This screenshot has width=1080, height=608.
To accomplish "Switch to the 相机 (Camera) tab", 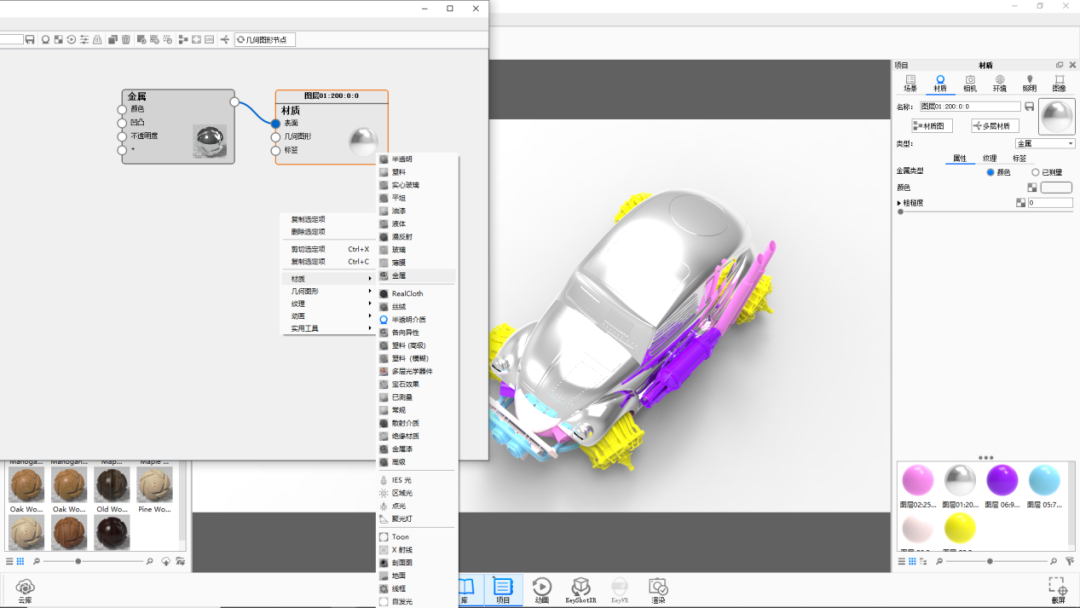I will [970, 83].
